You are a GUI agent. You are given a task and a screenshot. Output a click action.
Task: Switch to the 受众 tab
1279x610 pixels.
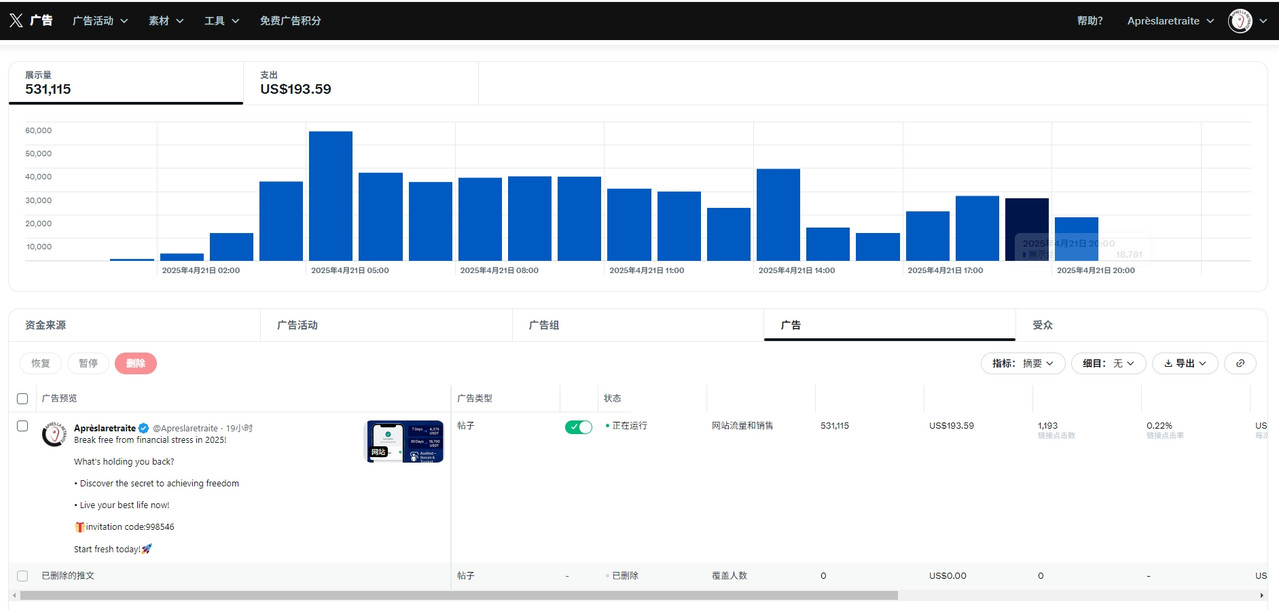[1142, 325]
